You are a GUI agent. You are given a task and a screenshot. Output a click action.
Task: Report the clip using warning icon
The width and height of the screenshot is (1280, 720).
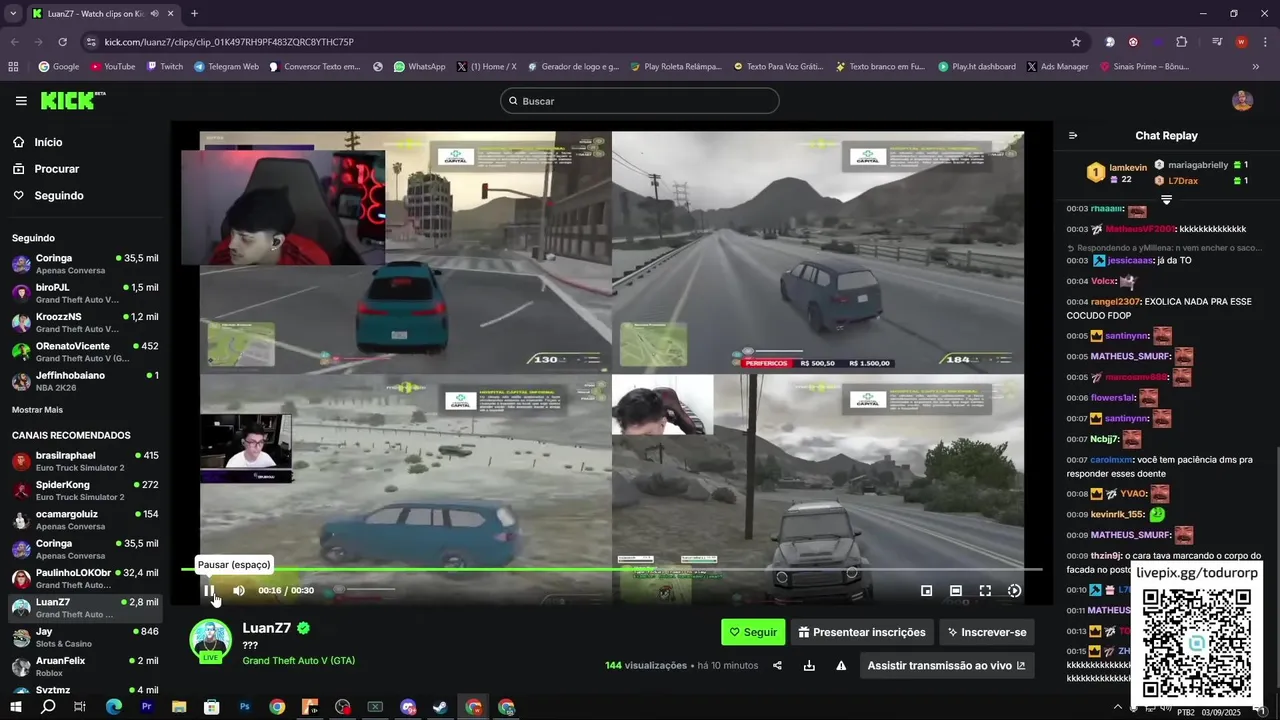841,666
